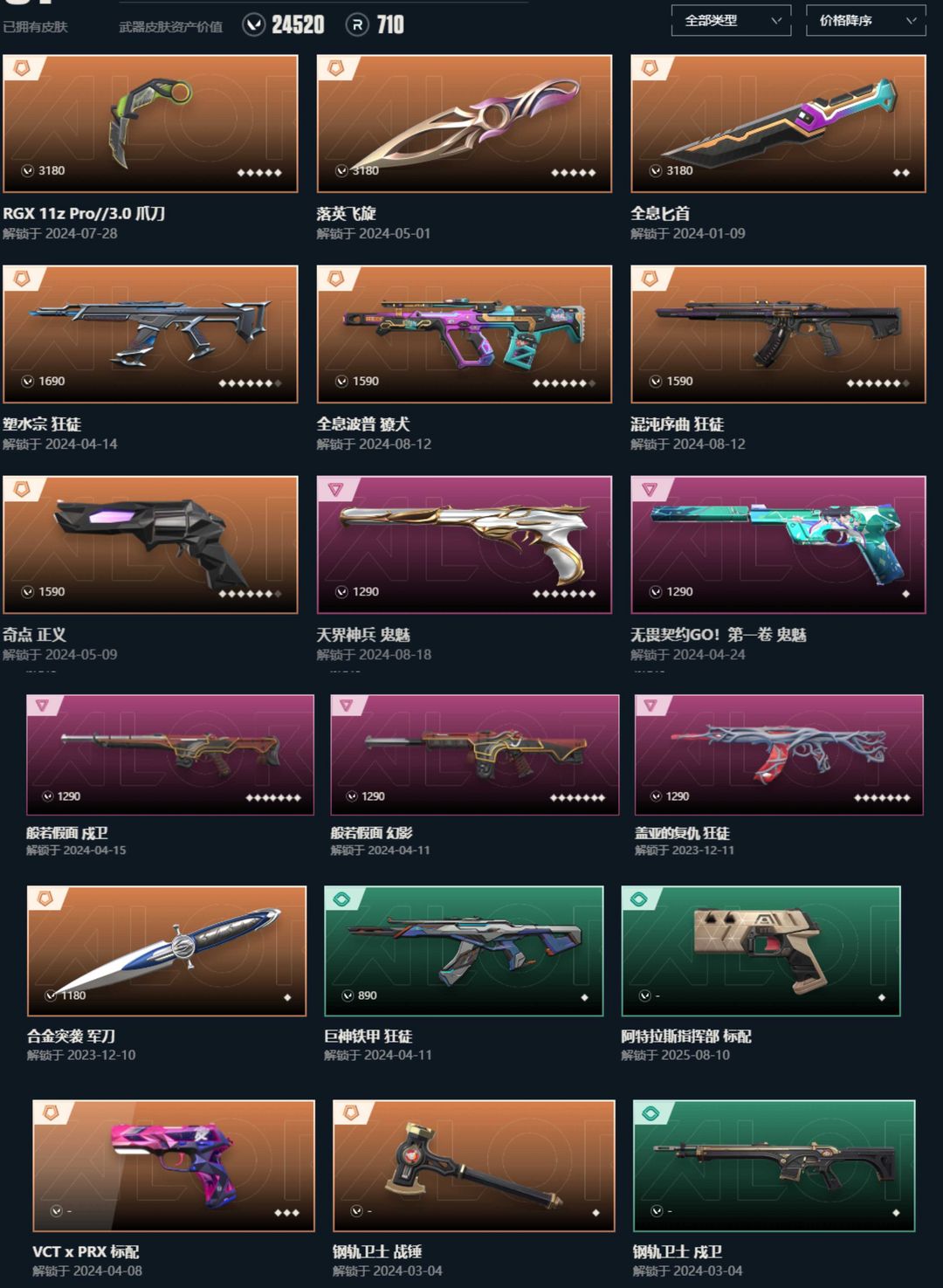This screenshot has width=943, height=1288.
Task: Click green tier icon on 钢轨卫士 戍卫
Action: [x=650, y=1113]
